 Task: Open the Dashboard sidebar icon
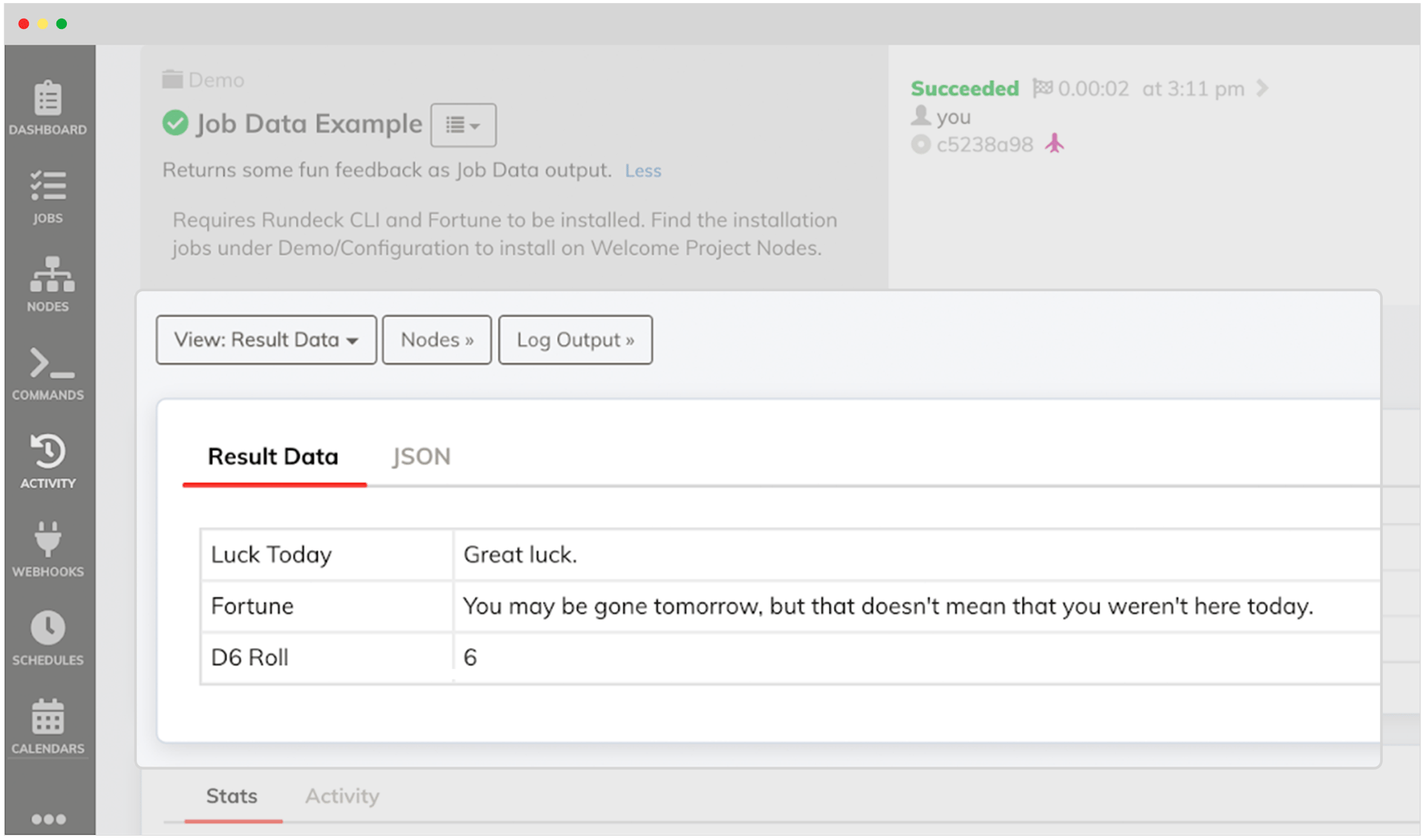click(x=48, y=108)
